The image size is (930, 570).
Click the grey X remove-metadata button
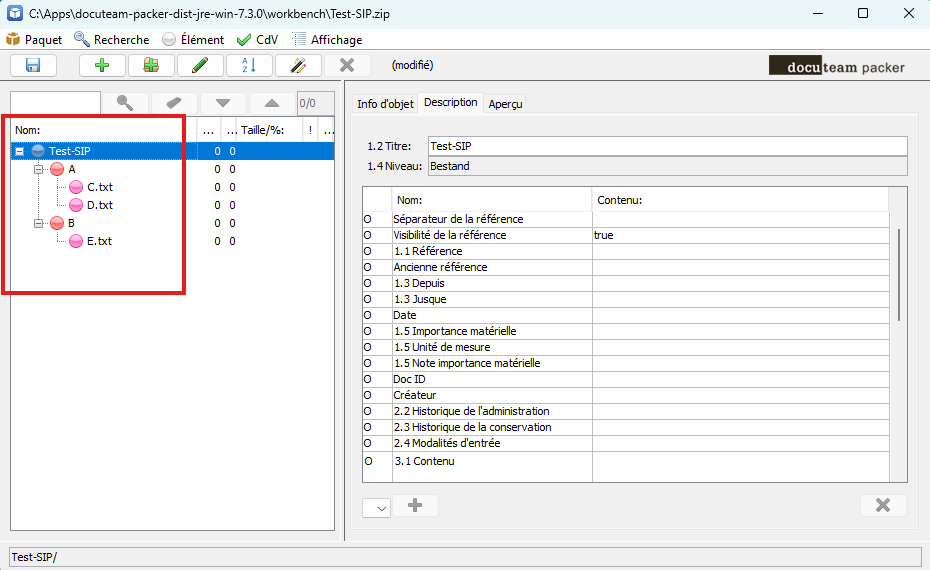pos(883,505)
